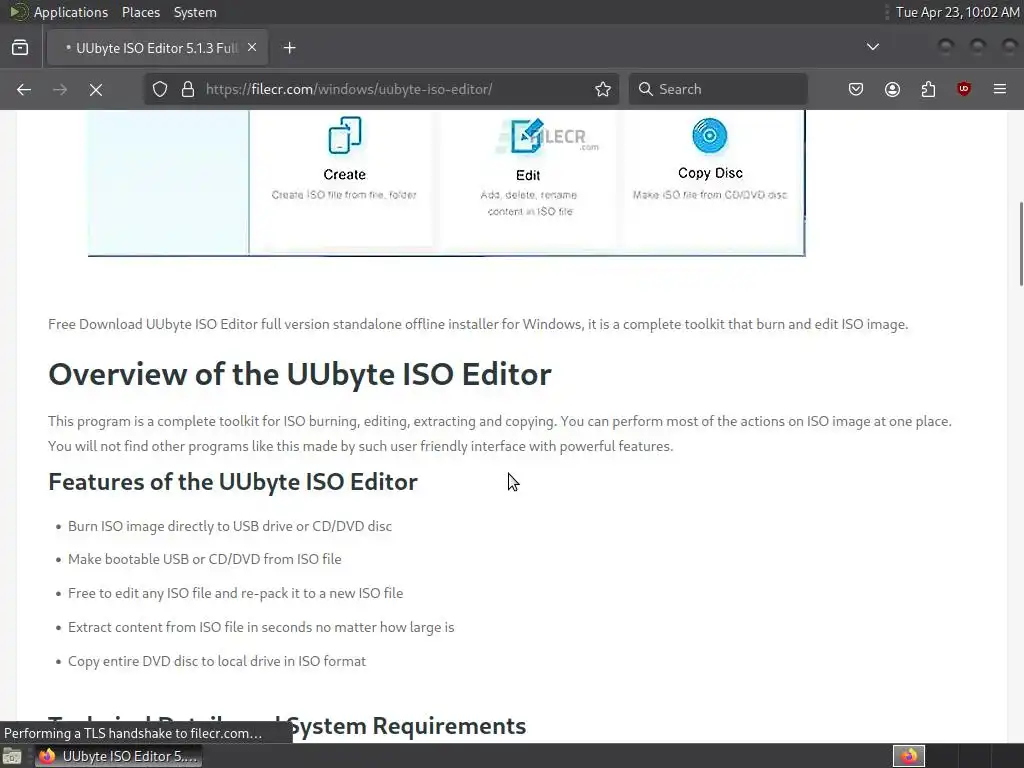Viewport: 1024px width, 768px height.
Task: Open the Firefox View icon
Action: point(20,48)
